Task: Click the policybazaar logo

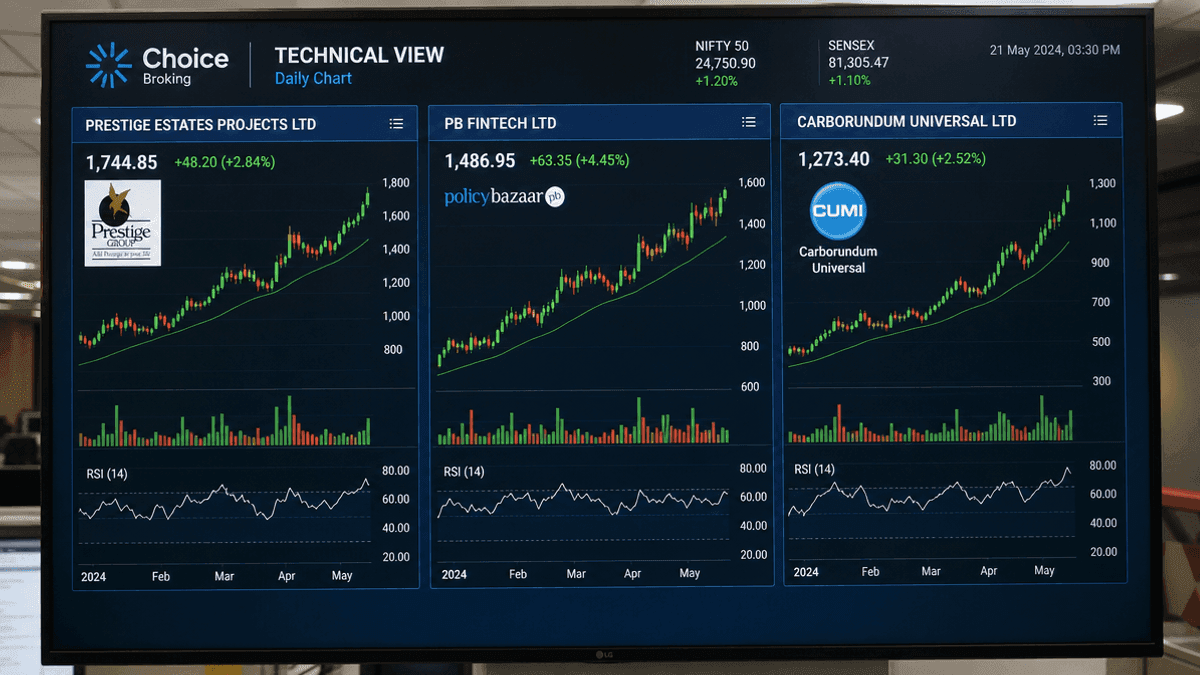Action: tap(505, 197)
